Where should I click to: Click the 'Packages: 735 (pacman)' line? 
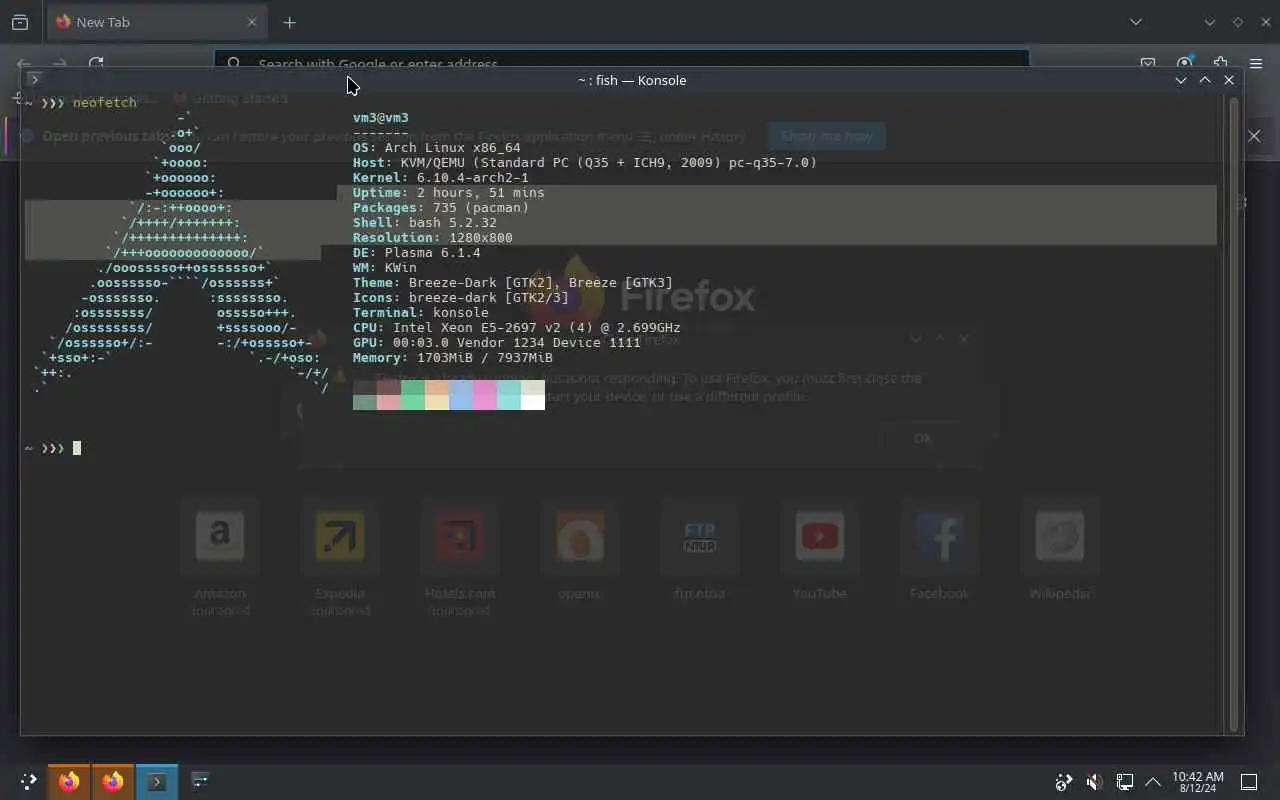tap(441, 208)
